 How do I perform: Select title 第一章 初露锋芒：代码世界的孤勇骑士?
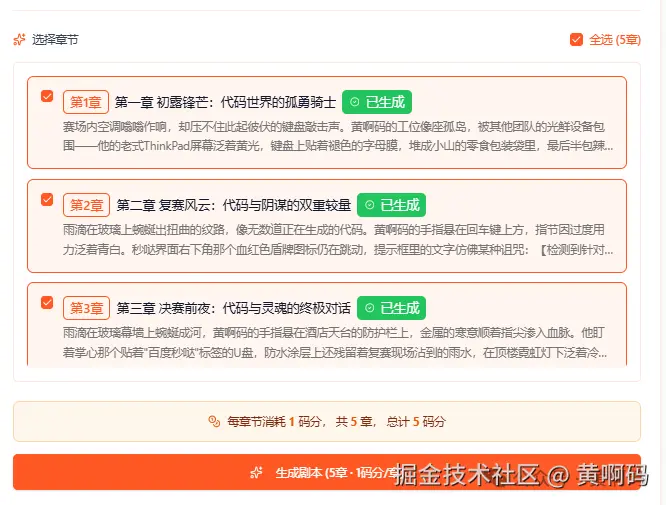pyautogui.click(x=225, y=102)
